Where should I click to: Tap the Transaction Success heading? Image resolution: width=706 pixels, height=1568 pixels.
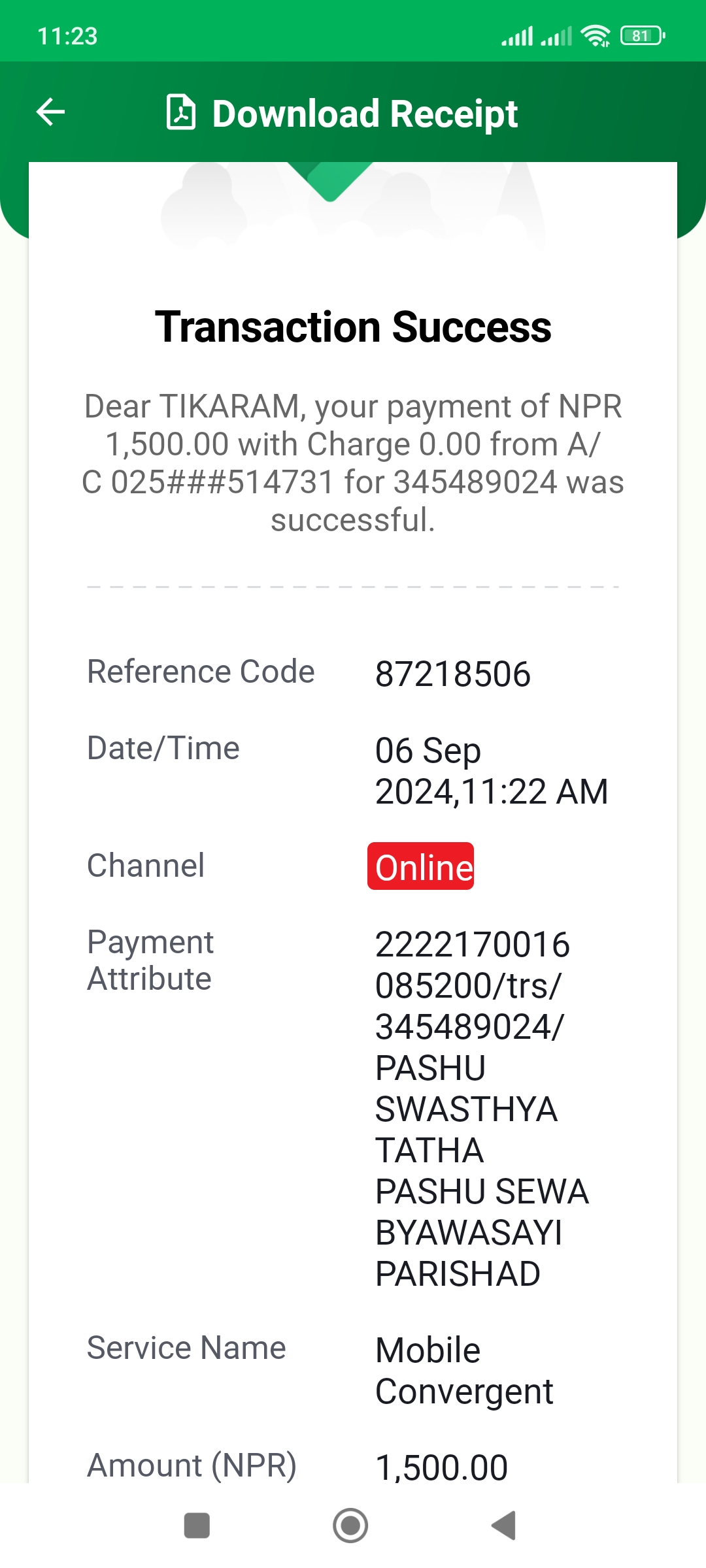click(353, 327)
